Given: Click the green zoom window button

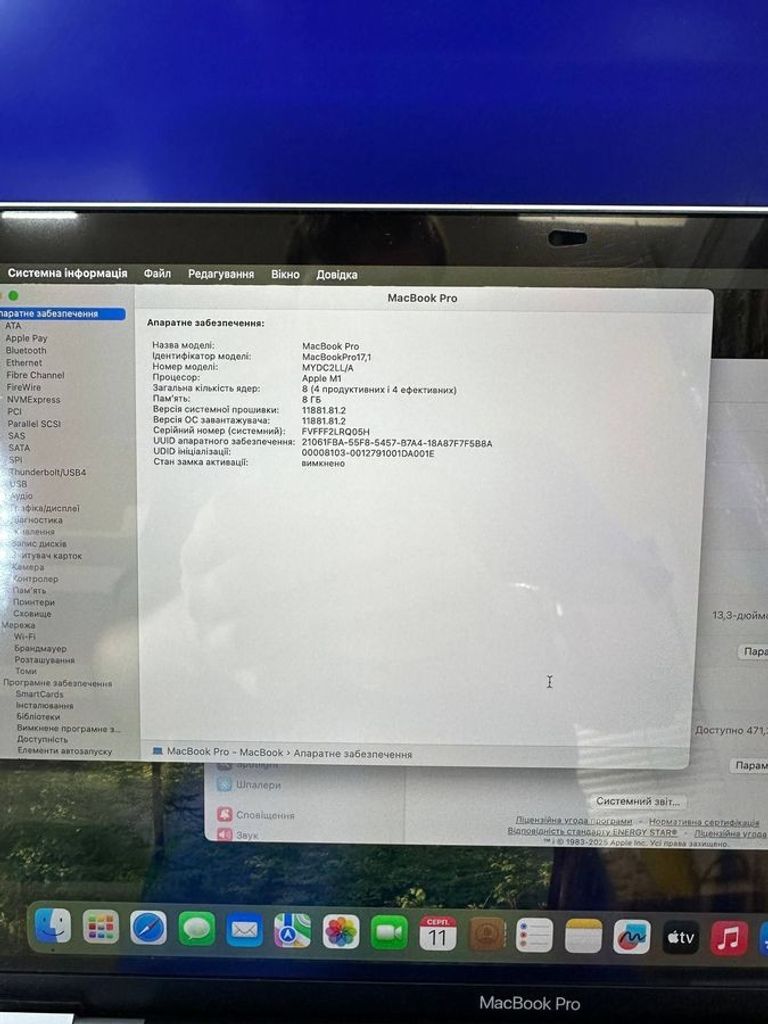Looking at the screenshot, I should click(13, 296).
